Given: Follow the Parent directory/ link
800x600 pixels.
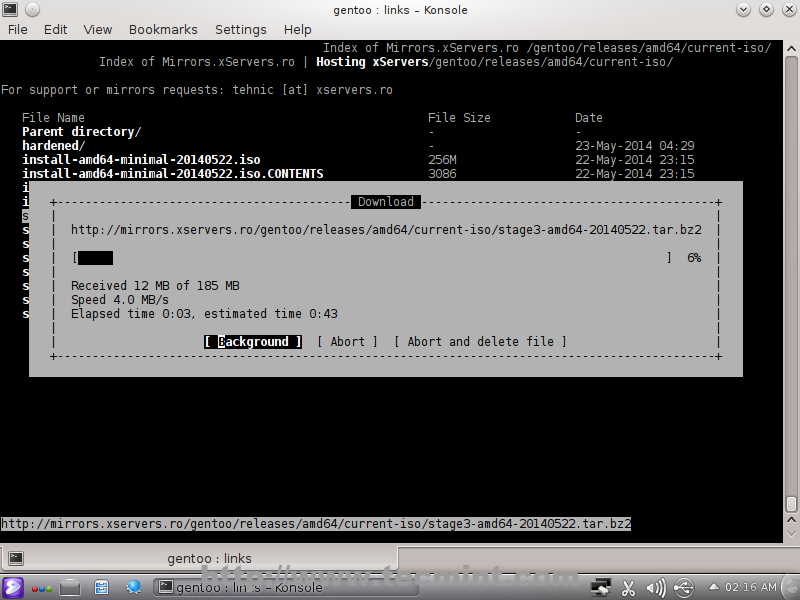Looking at the screenshot, I should coord(81,132).
